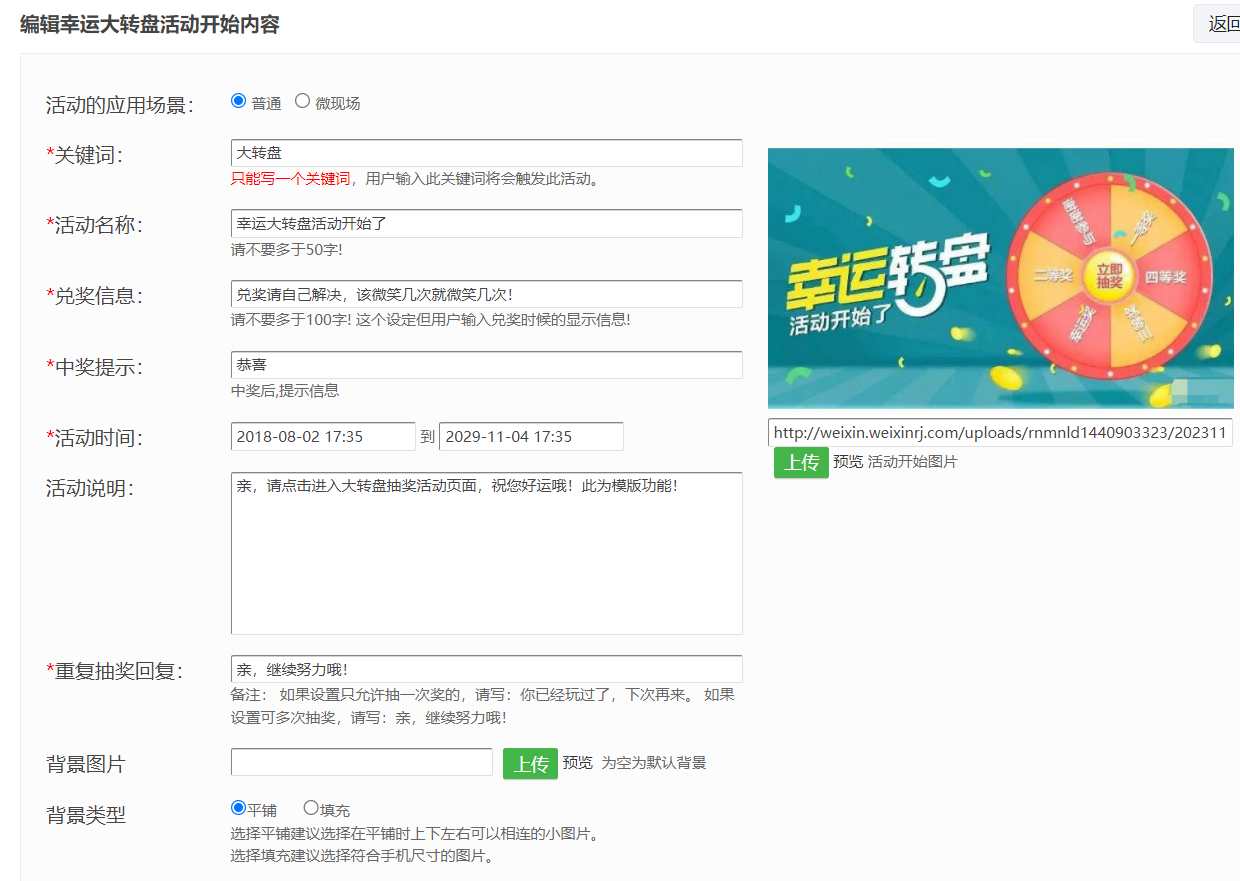The height and width of the screenshot is (881, 1240).
Task: Edit the 活动名称 text field
Action: click(486, 224)
